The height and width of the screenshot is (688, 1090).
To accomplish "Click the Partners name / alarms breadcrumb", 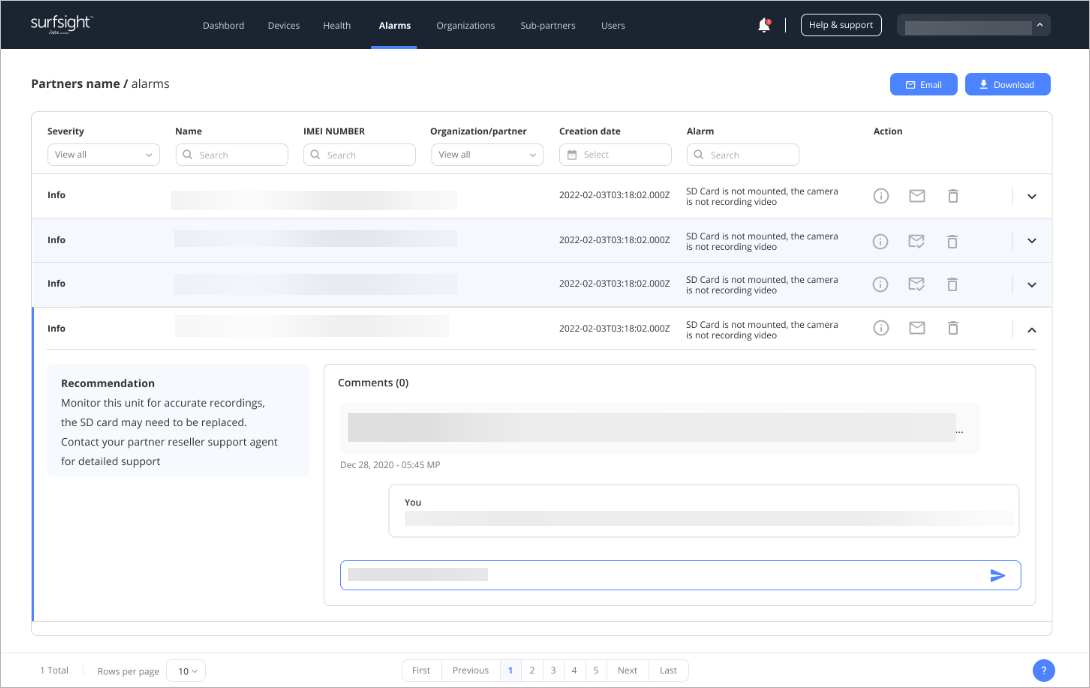I will click(100, 83).
